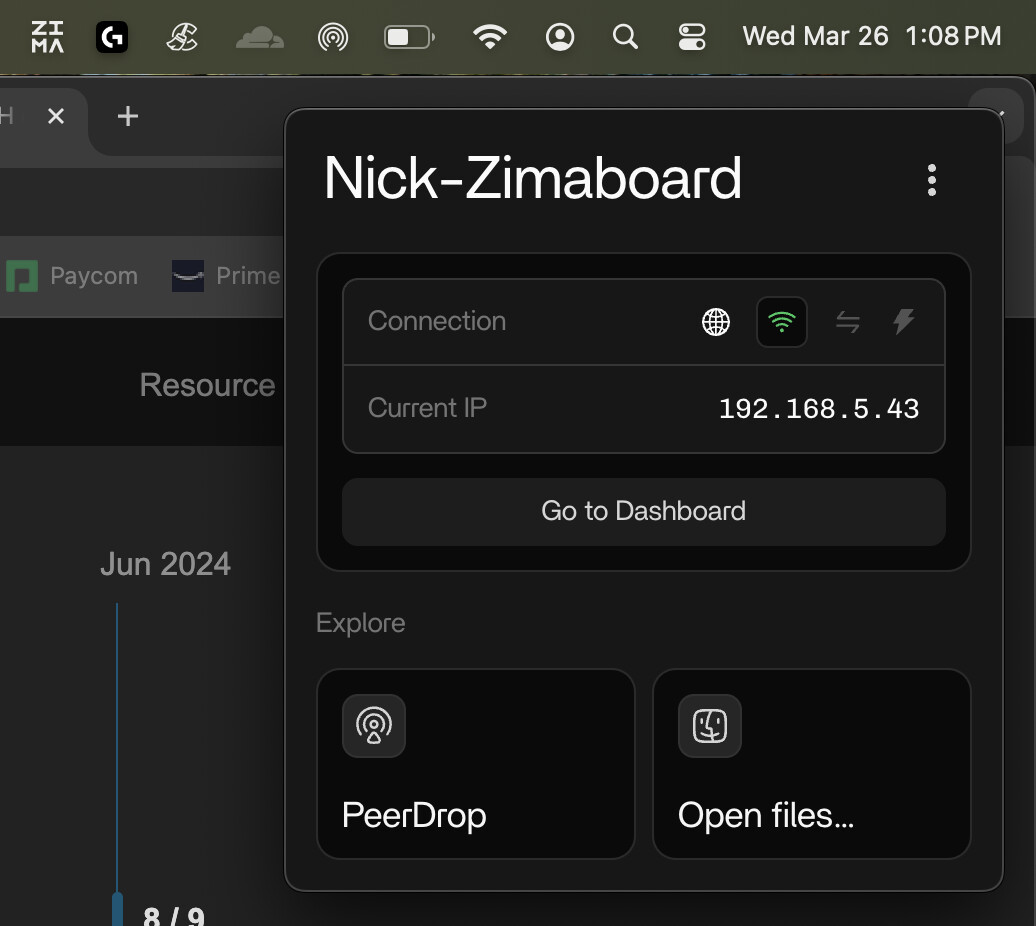Click the PeerDrop radar icon

tap(374, 726)
